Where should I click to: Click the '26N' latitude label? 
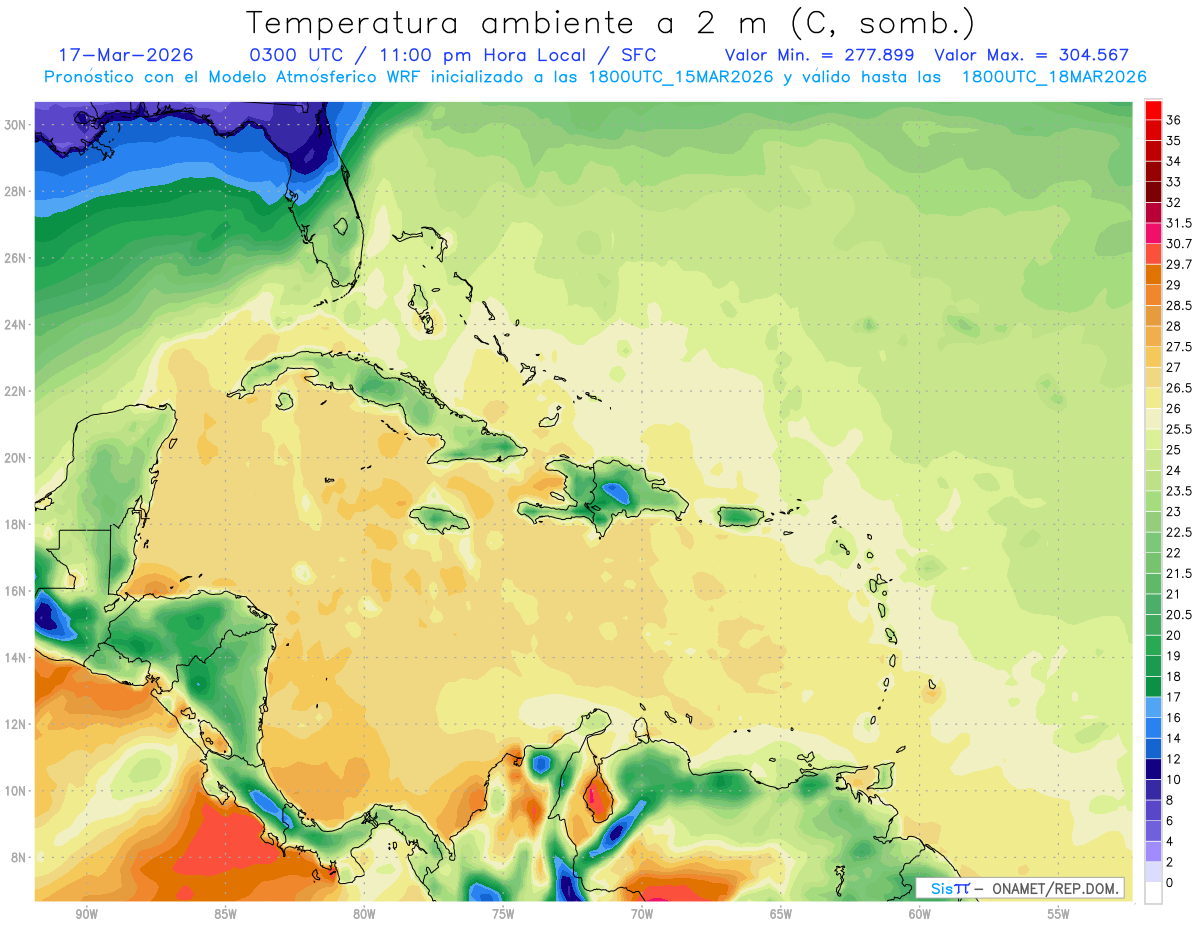point(17,258)
